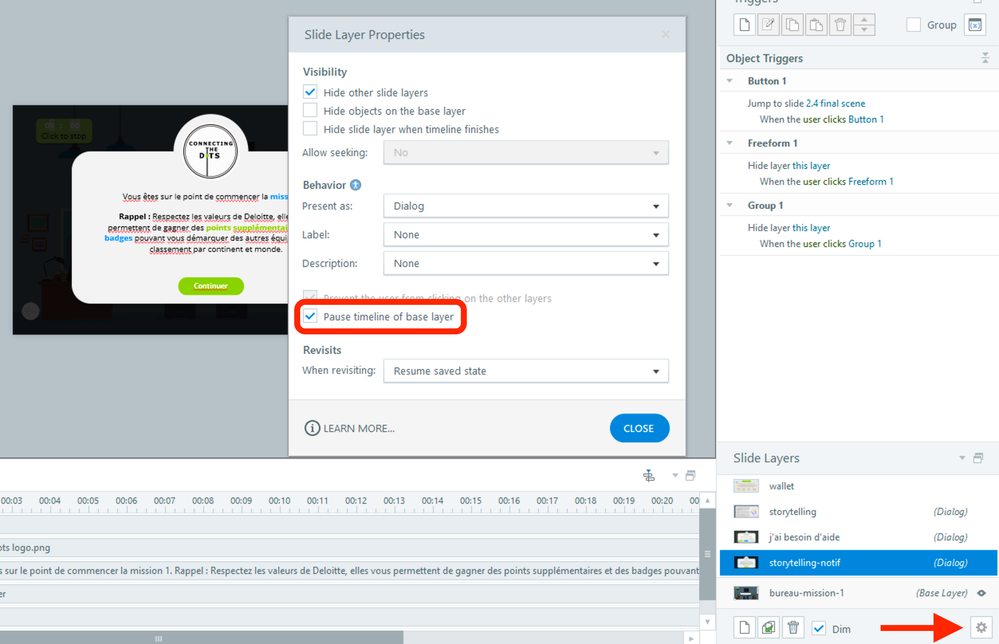The height and width of the screenshot is (644, 999).
Task: Click the edit trigger pencil icon
Action: coord(768,25)
